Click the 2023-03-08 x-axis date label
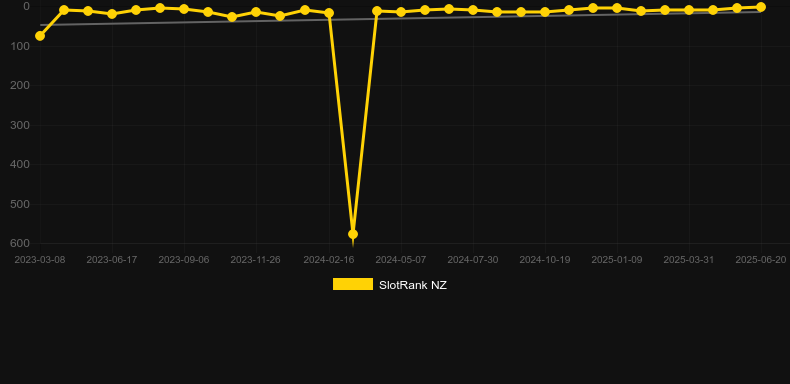This screenshot has width=790, height=384. [x=40, y=260]
